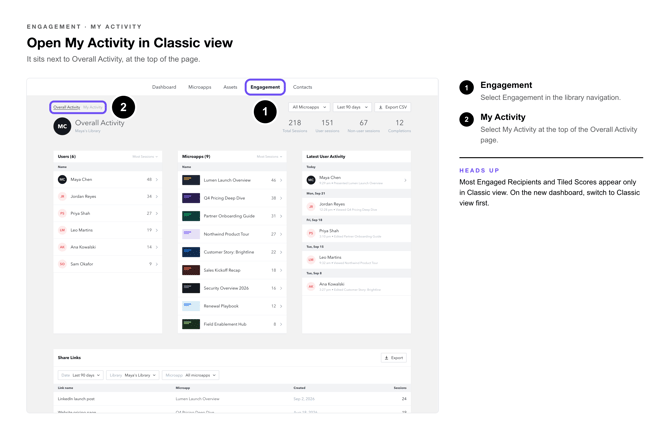670x430 pixels.
Task: Click Priya Shah avatar in Latest User Activity
Action: (x=311, y=233)
